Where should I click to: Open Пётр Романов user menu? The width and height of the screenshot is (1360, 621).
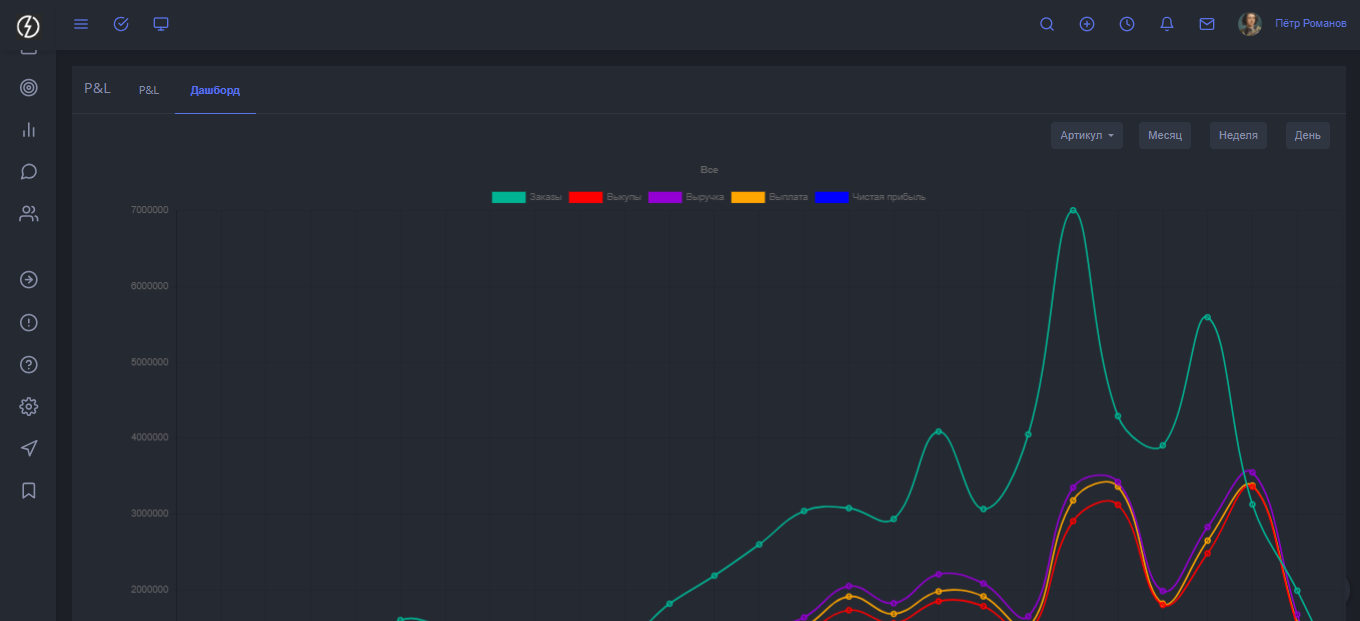click(x=1309, y=24)
